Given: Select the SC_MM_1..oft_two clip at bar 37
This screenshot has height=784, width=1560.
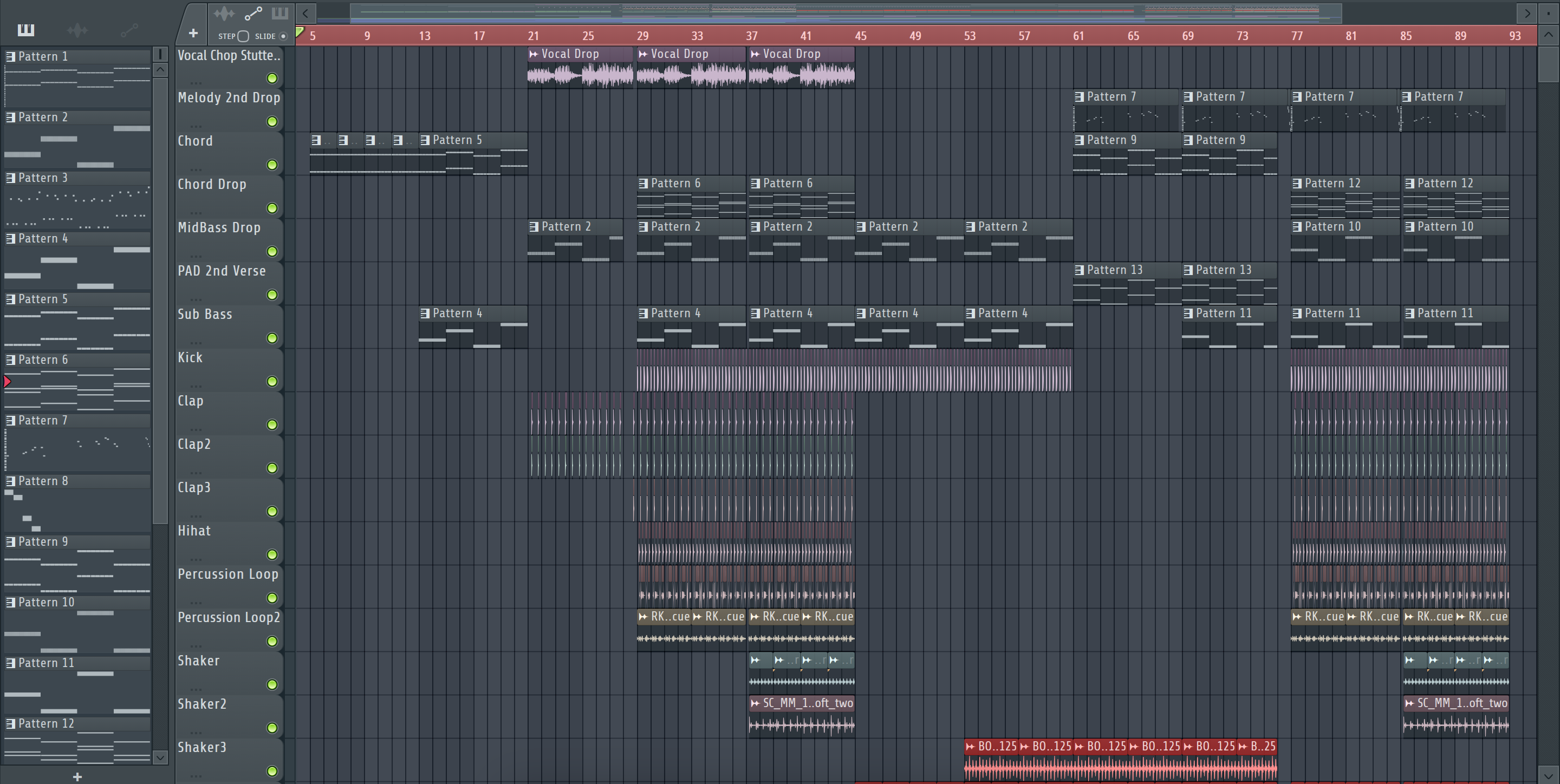Looking at the screenshot, I should [801, 716].
